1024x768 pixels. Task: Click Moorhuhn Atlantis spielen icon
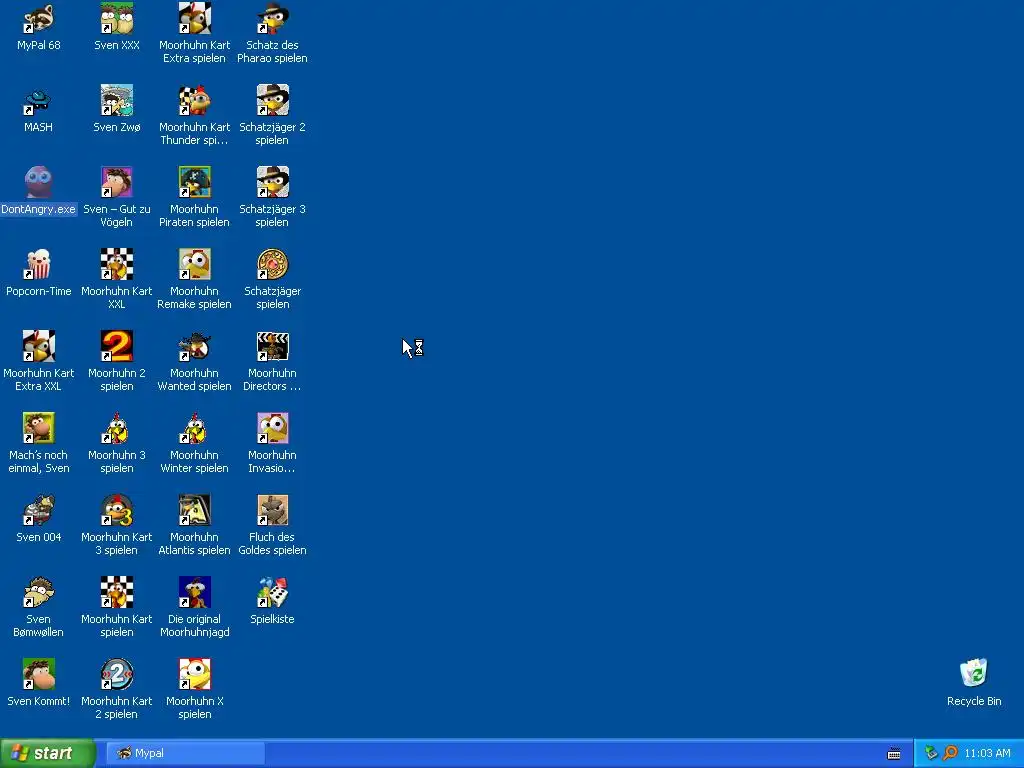(x=195, y=510)
